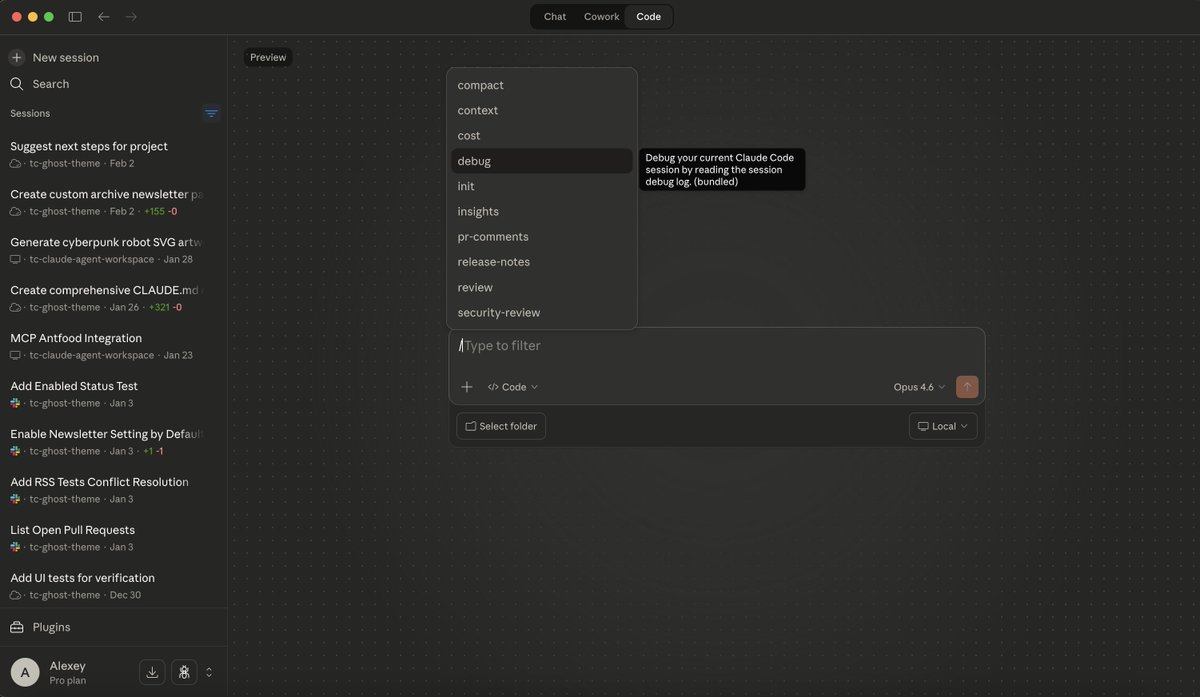
Task: Click the back navigation arrow
Action: (x=103, y=16)
